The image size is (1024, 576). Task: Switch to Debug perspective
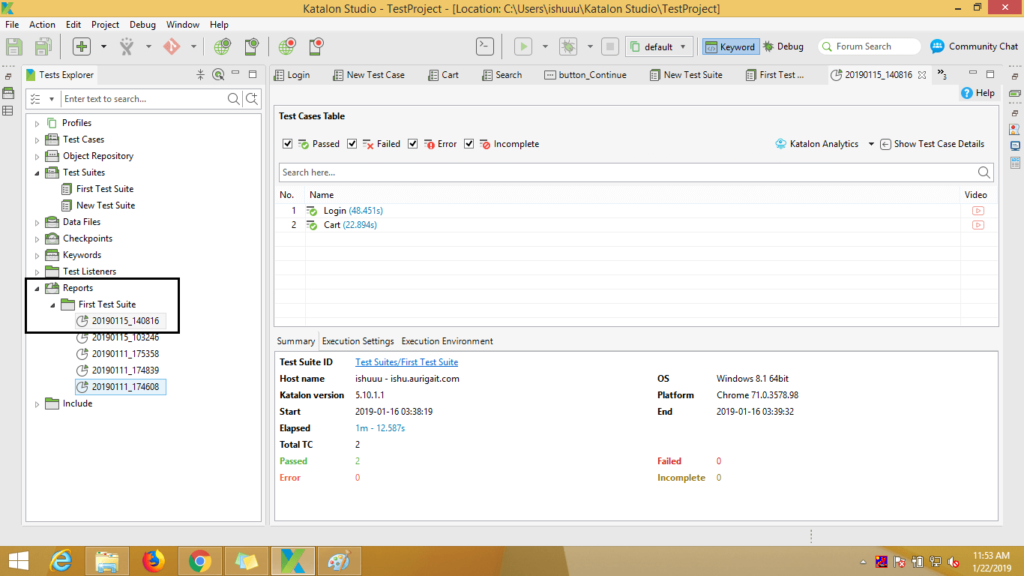coord(783,46)
